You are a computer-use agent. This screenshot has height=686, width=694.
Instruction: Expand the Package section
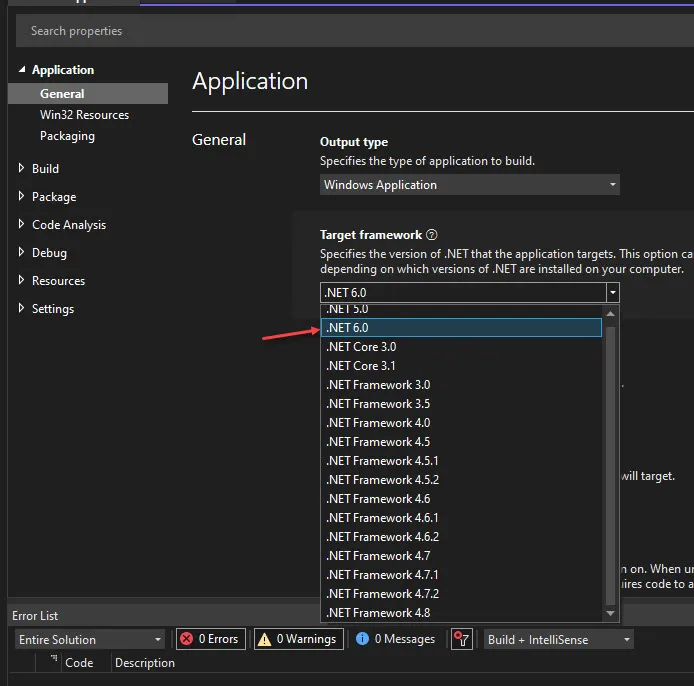pyautogui.click(x=21, y=196)
